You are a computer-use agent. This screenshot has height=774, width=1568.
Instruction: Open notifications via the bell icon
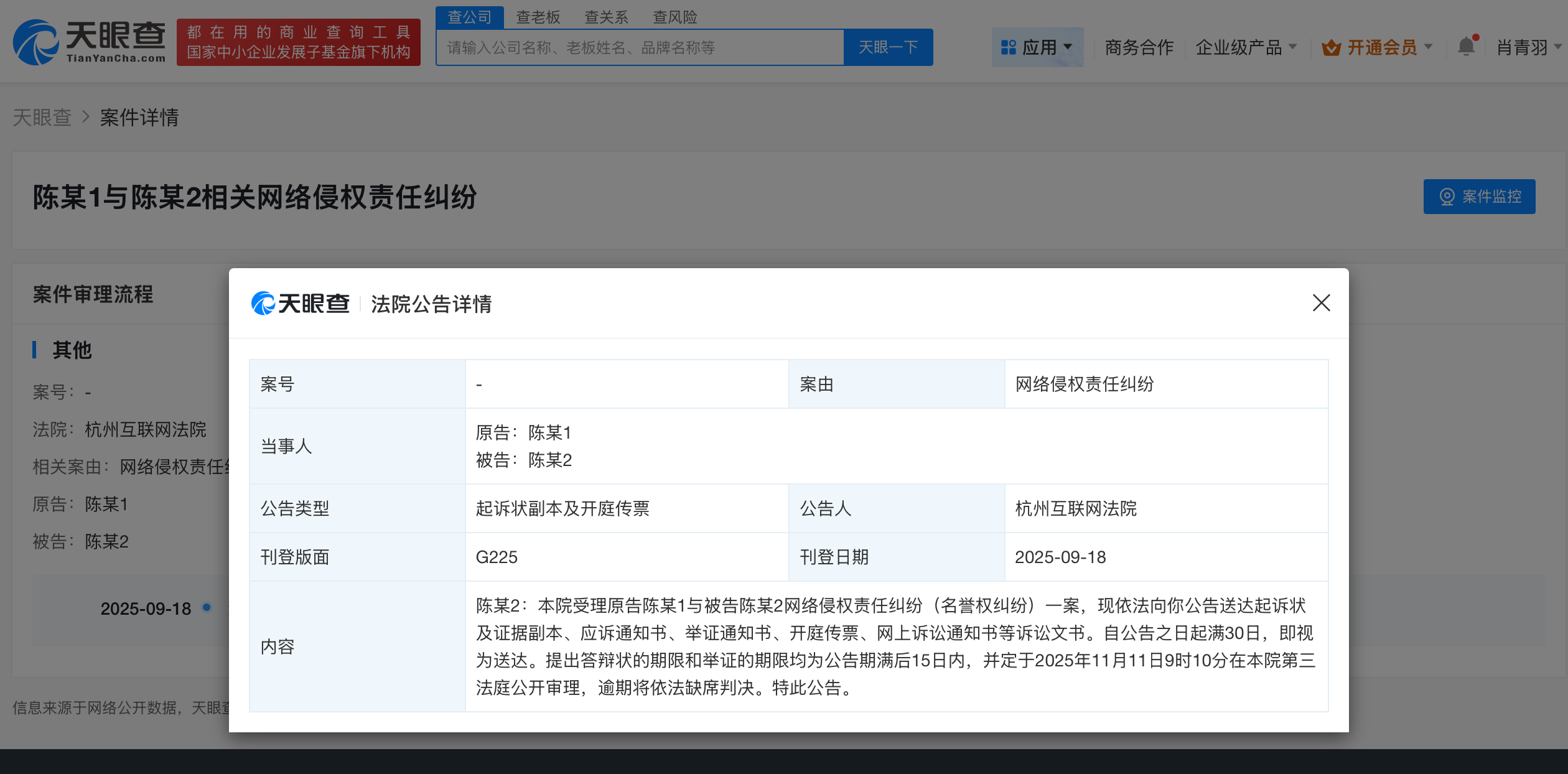1467,45
